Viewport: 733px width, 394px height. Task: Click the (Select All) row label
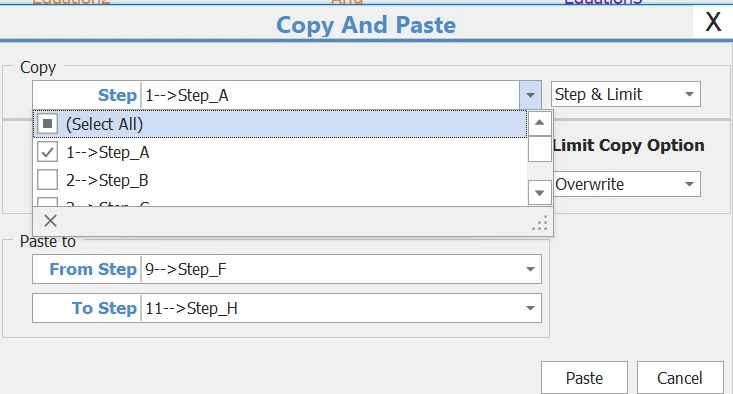click(104, 124)
